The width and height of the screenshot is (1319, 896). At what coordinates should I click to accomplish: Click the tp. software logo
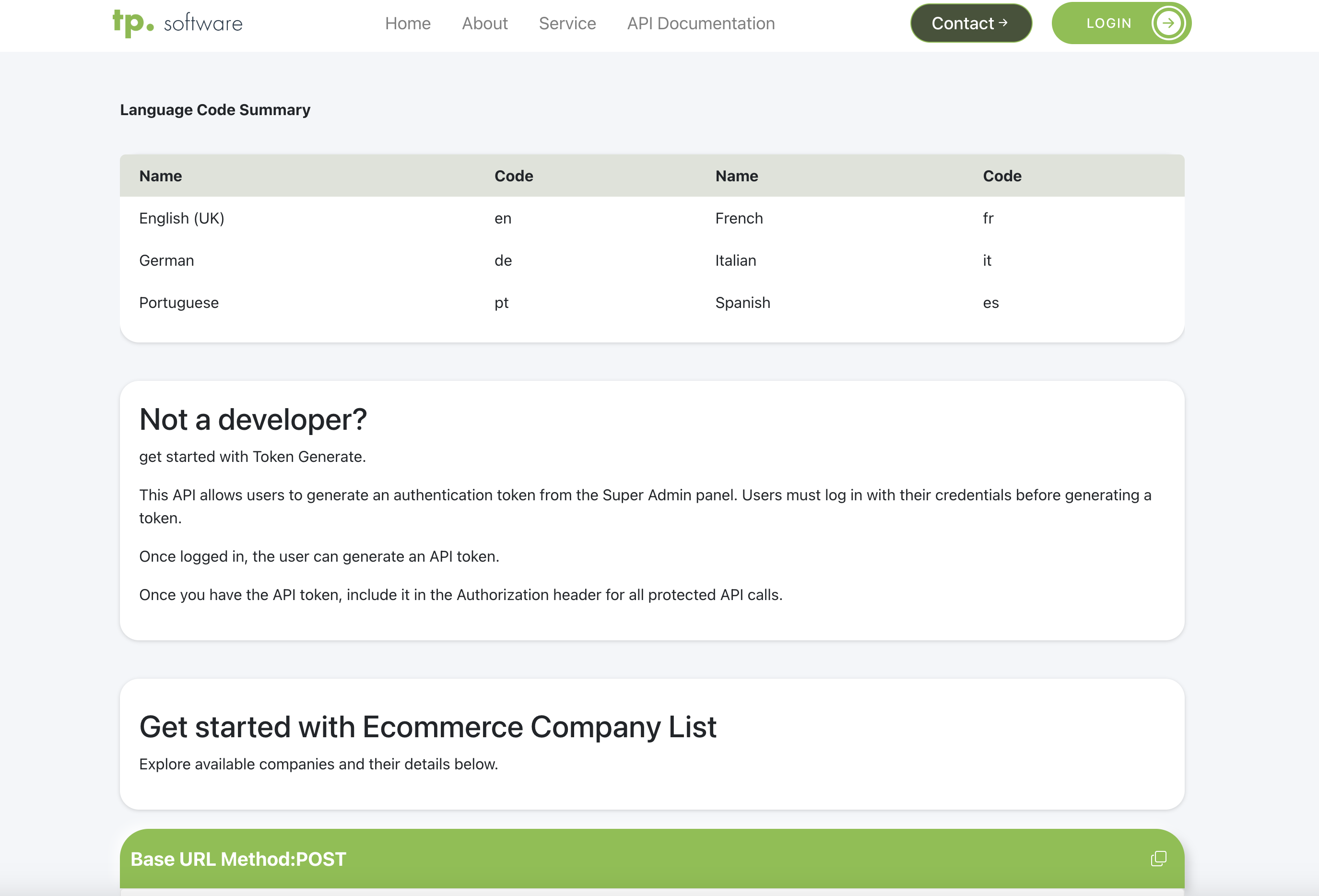pyautogui.click(x=177, y=24)
